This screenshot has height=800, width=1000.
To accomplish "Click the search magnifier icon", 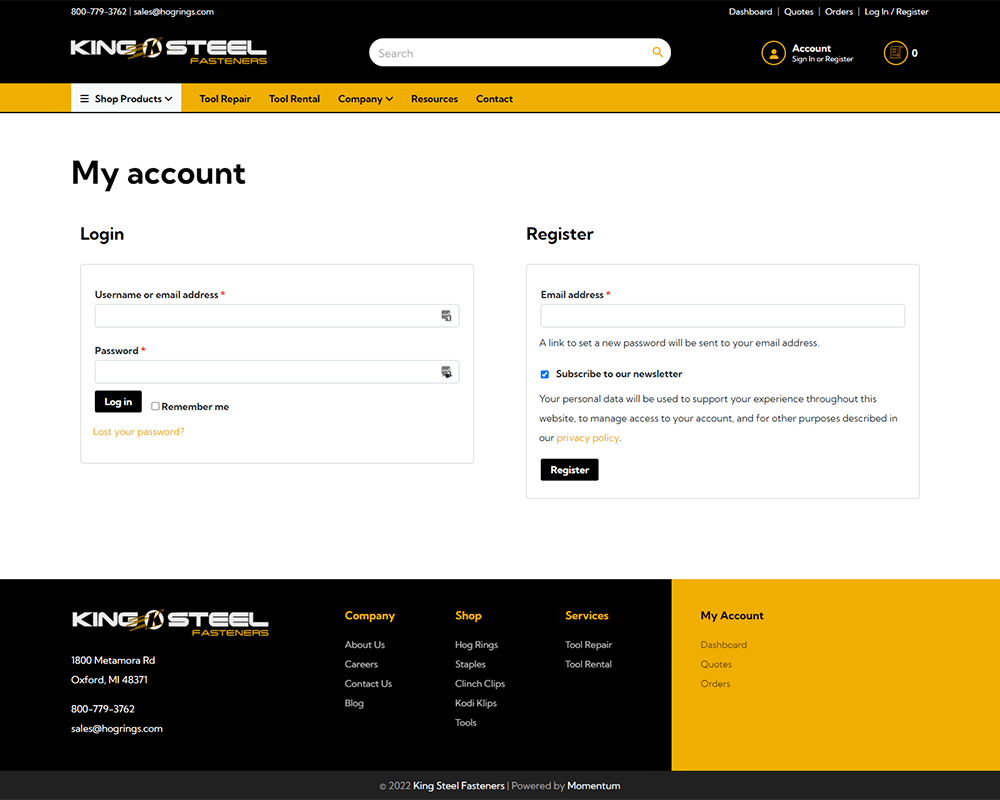I will coord(657,52).
